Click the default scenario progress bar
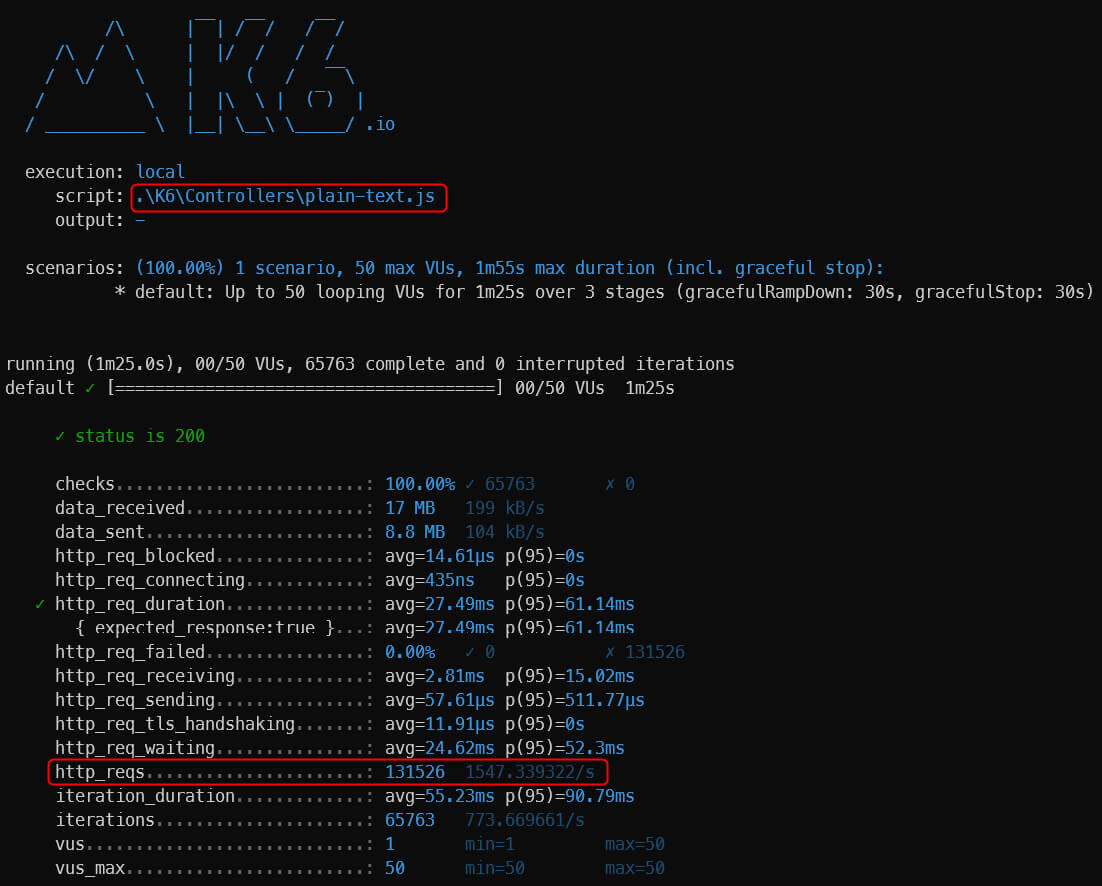1102x886 pixels. click(305, 388)
